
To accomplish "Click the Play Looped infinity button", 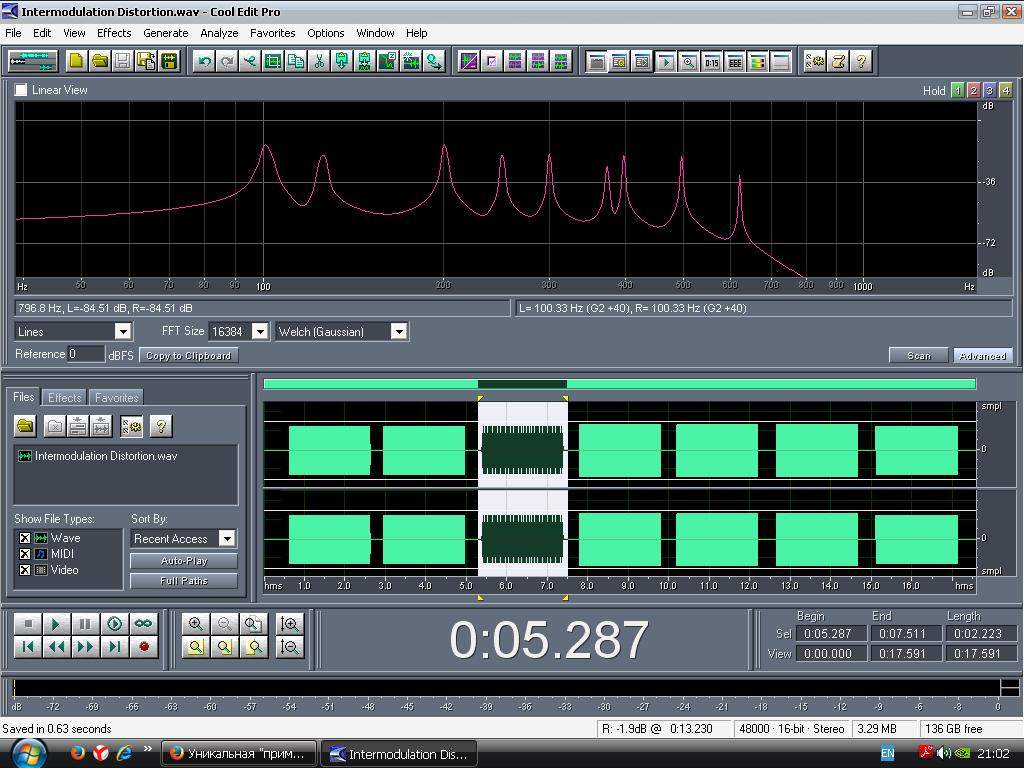I will tap(143, 623).
